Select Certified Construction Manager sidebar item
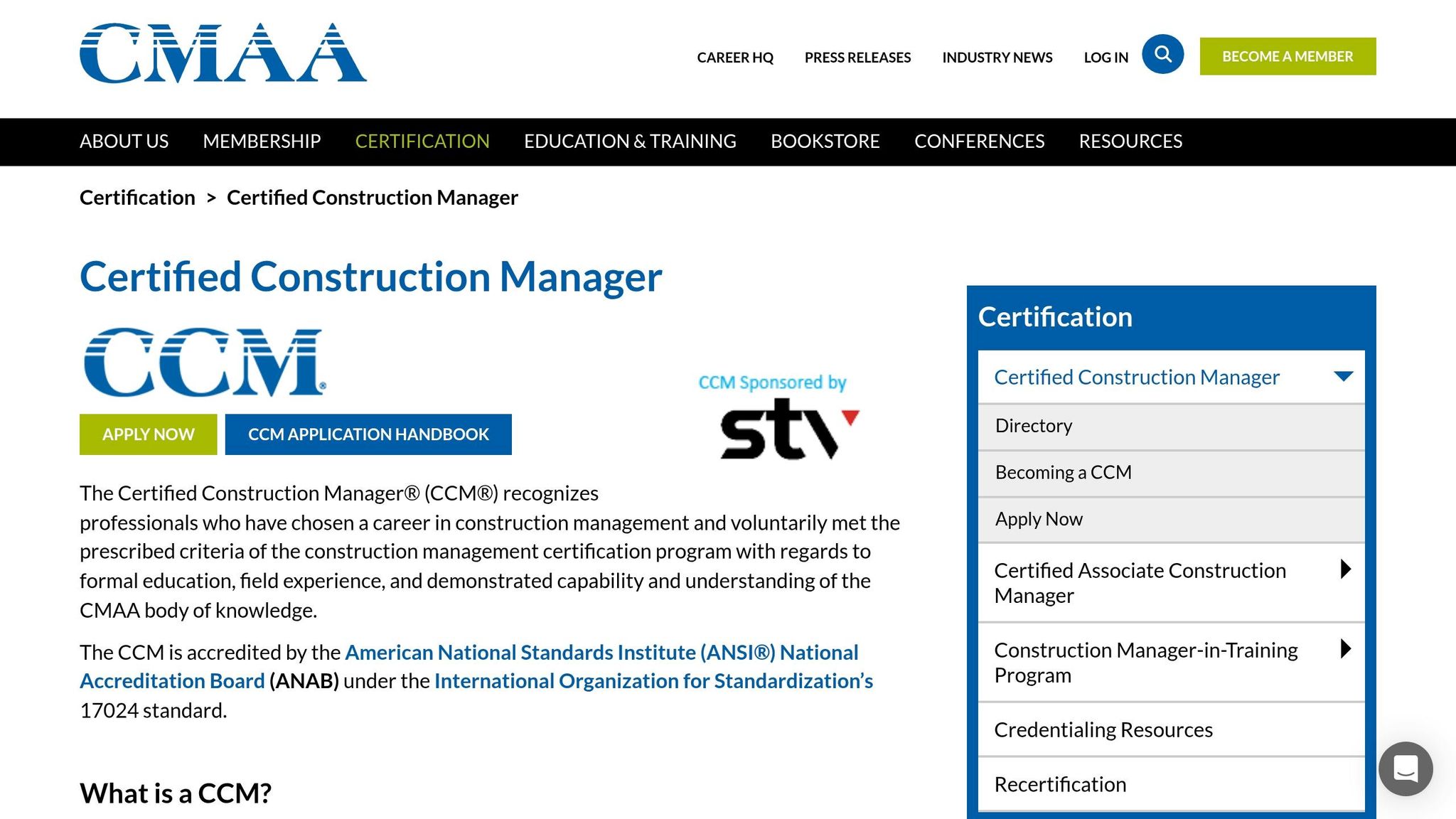 1137,377
